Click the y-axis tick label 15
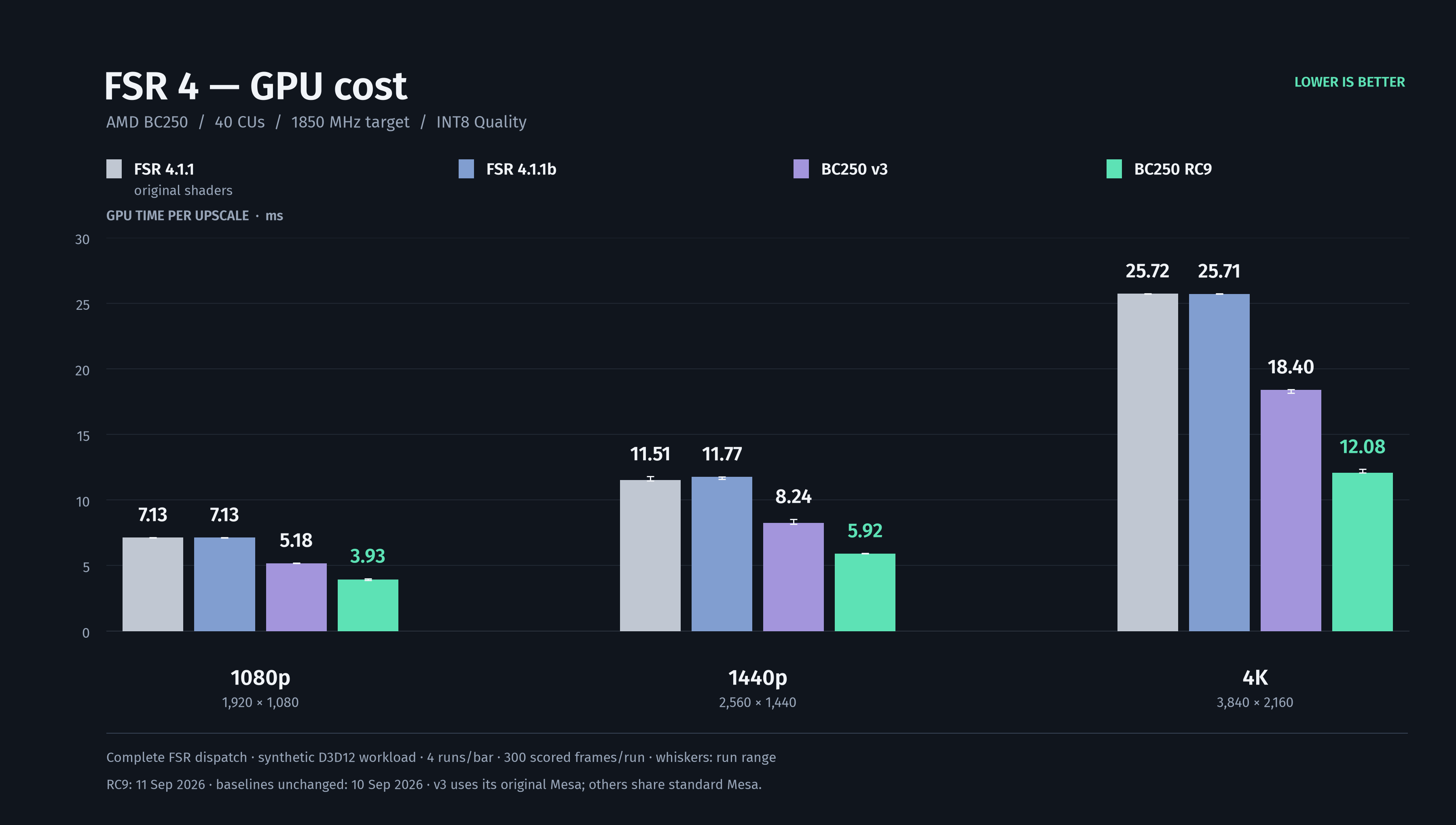 tap(83, 436)
